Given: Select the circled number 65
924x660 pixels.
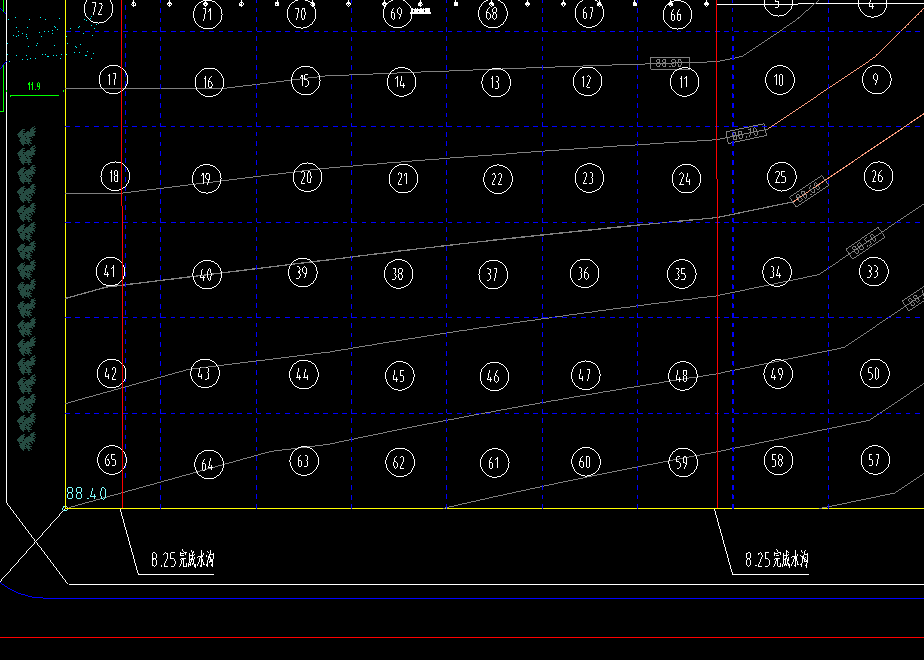Looking at the screenshot, I should tap(111, 460).
